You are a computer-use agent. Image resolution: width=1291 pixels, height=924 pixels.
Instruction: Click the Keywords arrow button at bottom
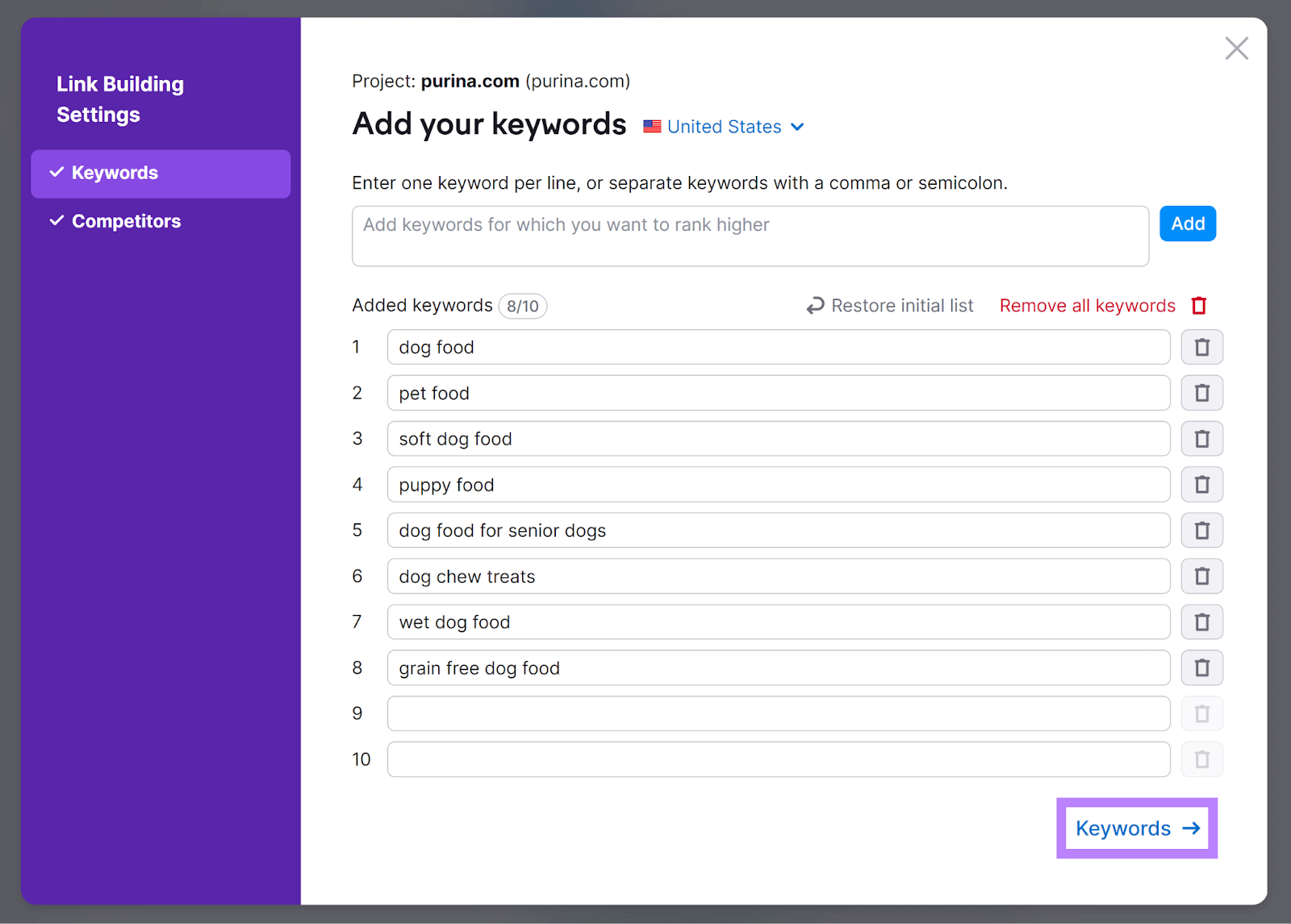tap(1136, 827)
